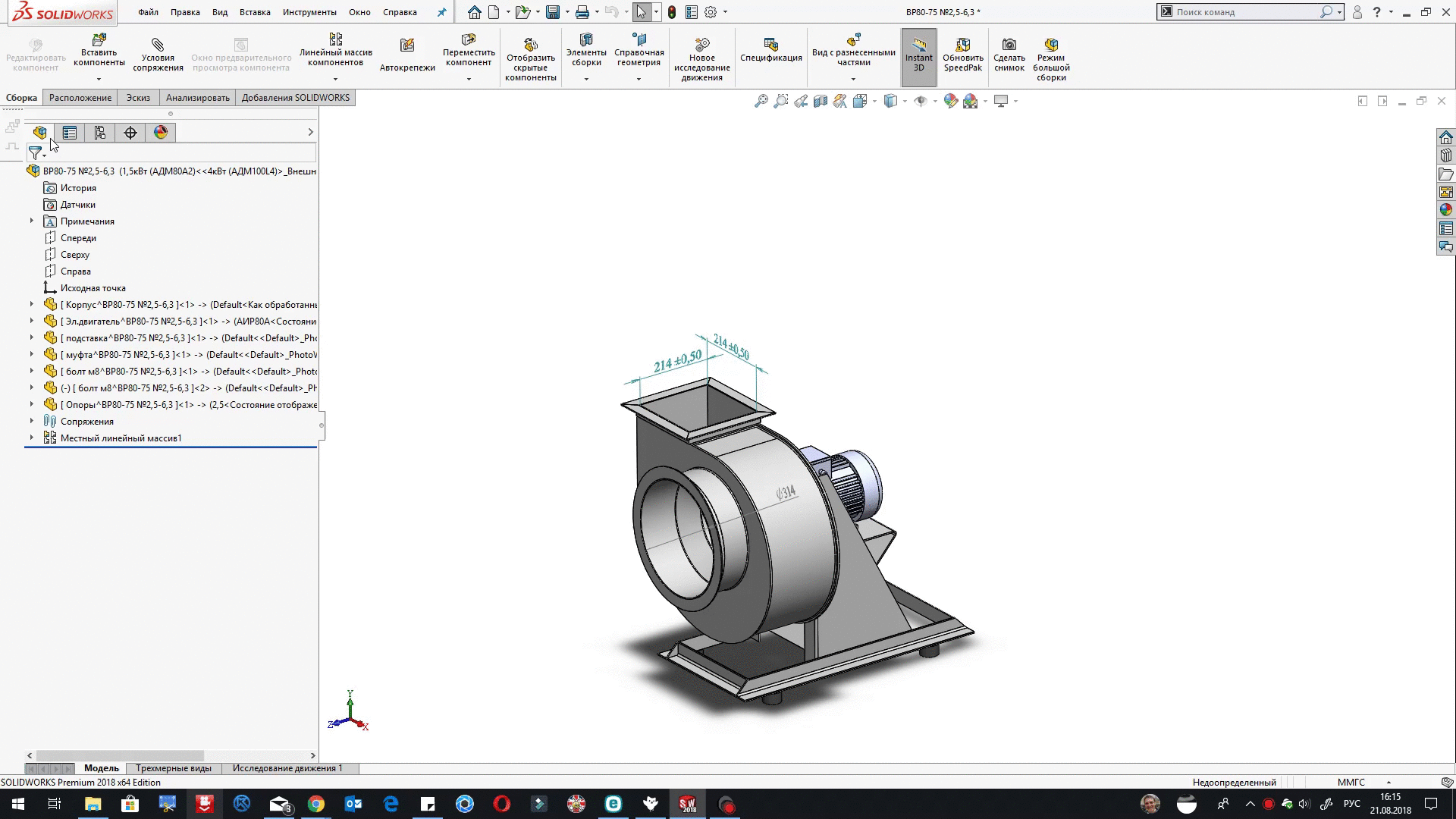1456x819 pixels.
Task: Select the Smart Fasteners (Автокрепежи) tool
Action: tap(407, 45)
